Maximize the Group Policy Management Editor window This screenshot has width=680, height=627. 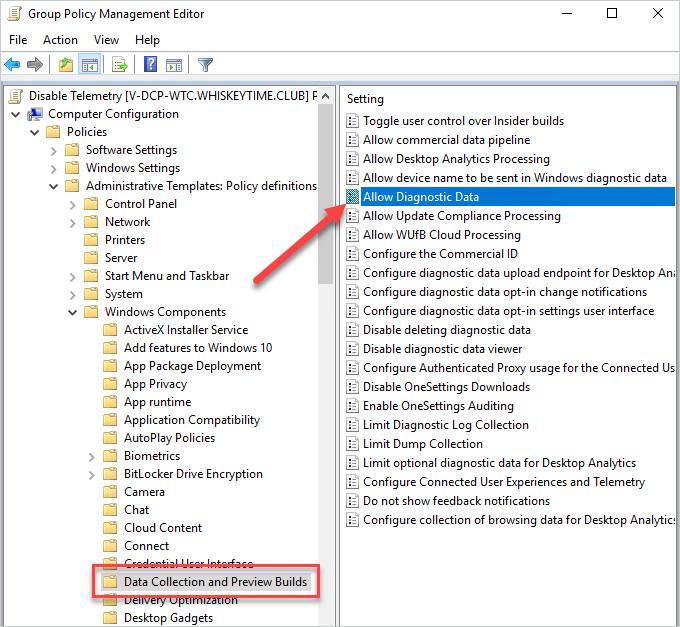612,13
